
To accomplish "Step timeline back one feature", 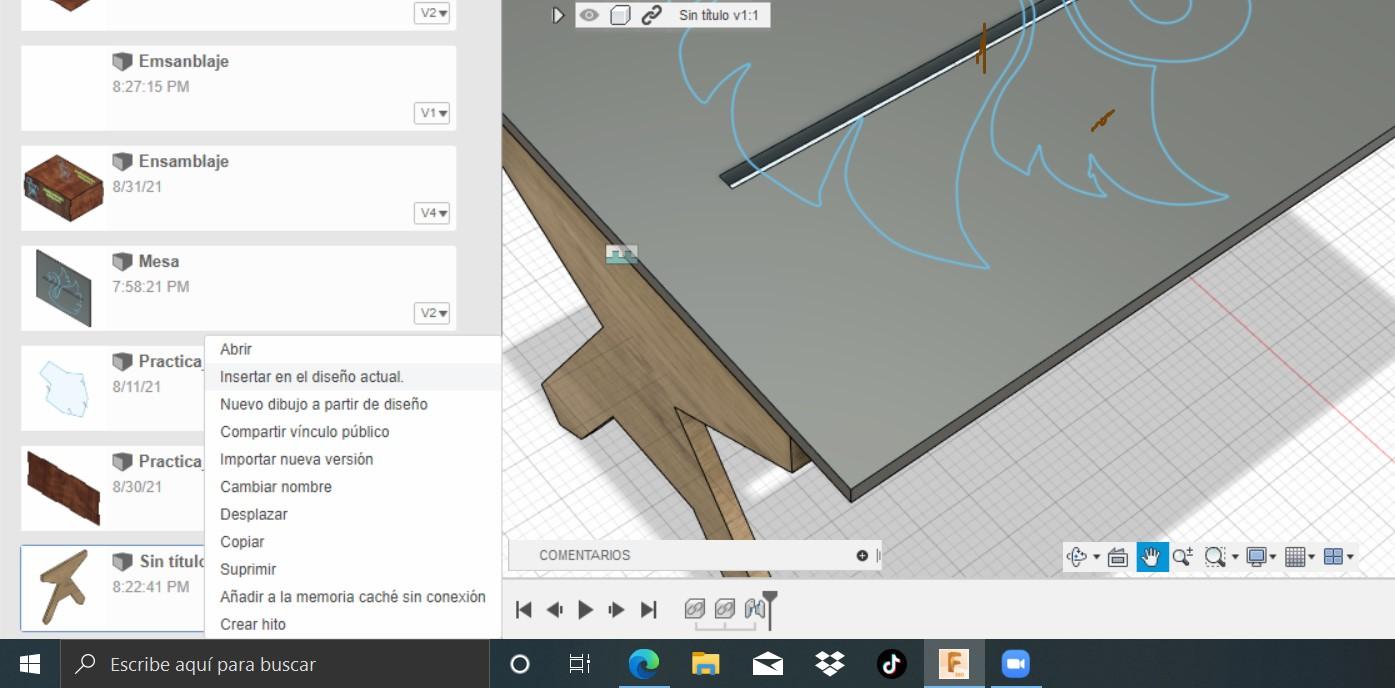I will click(x=555, y=610).
